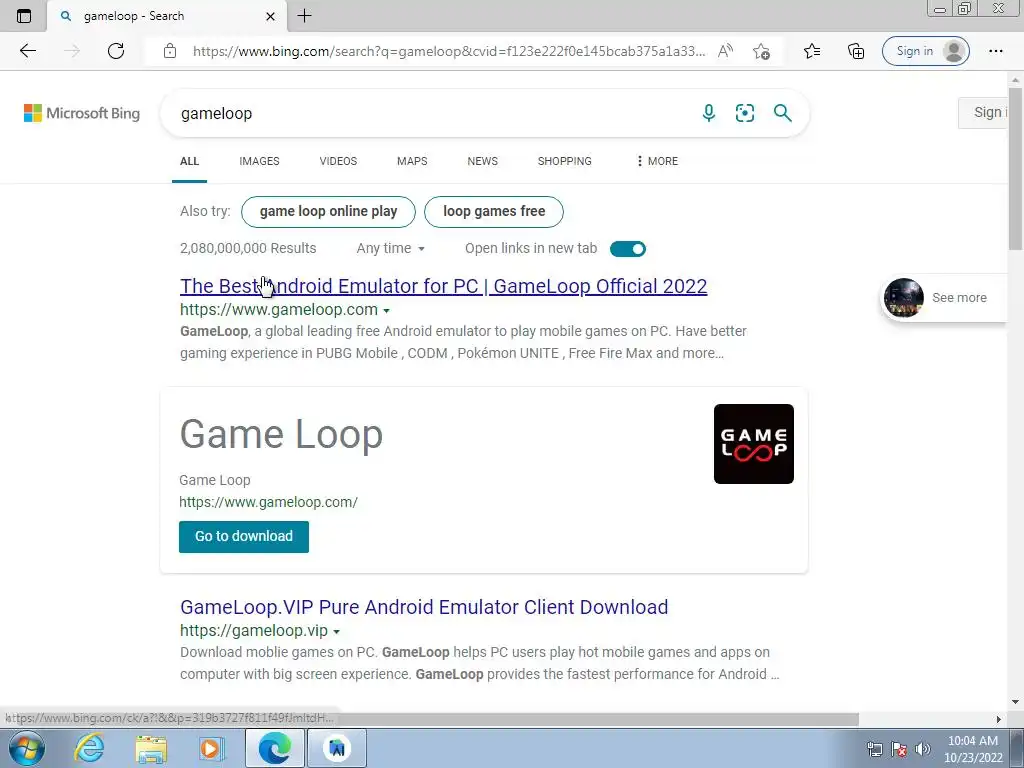The image size is (1024, 768).
Task: Switch to the VIDEOS tab
Action: coord(338,161)
